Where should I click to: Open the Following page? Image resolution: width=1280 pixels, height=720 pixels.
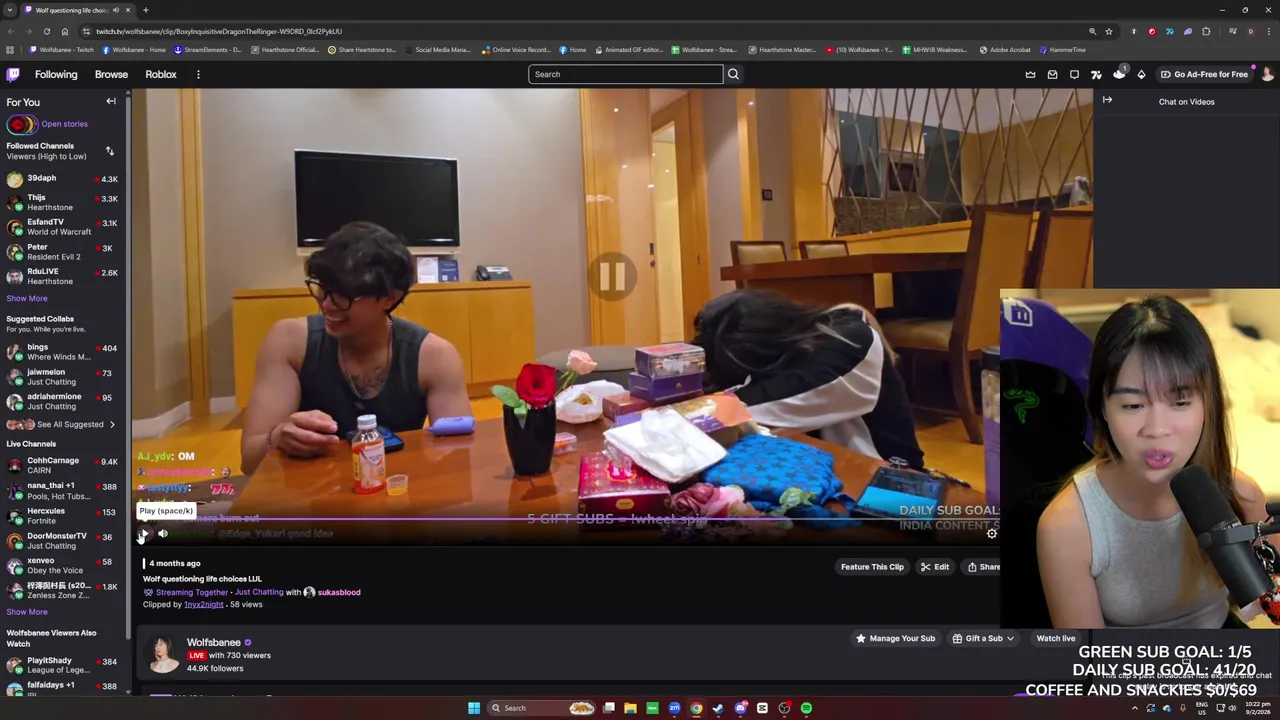point(56,74)
